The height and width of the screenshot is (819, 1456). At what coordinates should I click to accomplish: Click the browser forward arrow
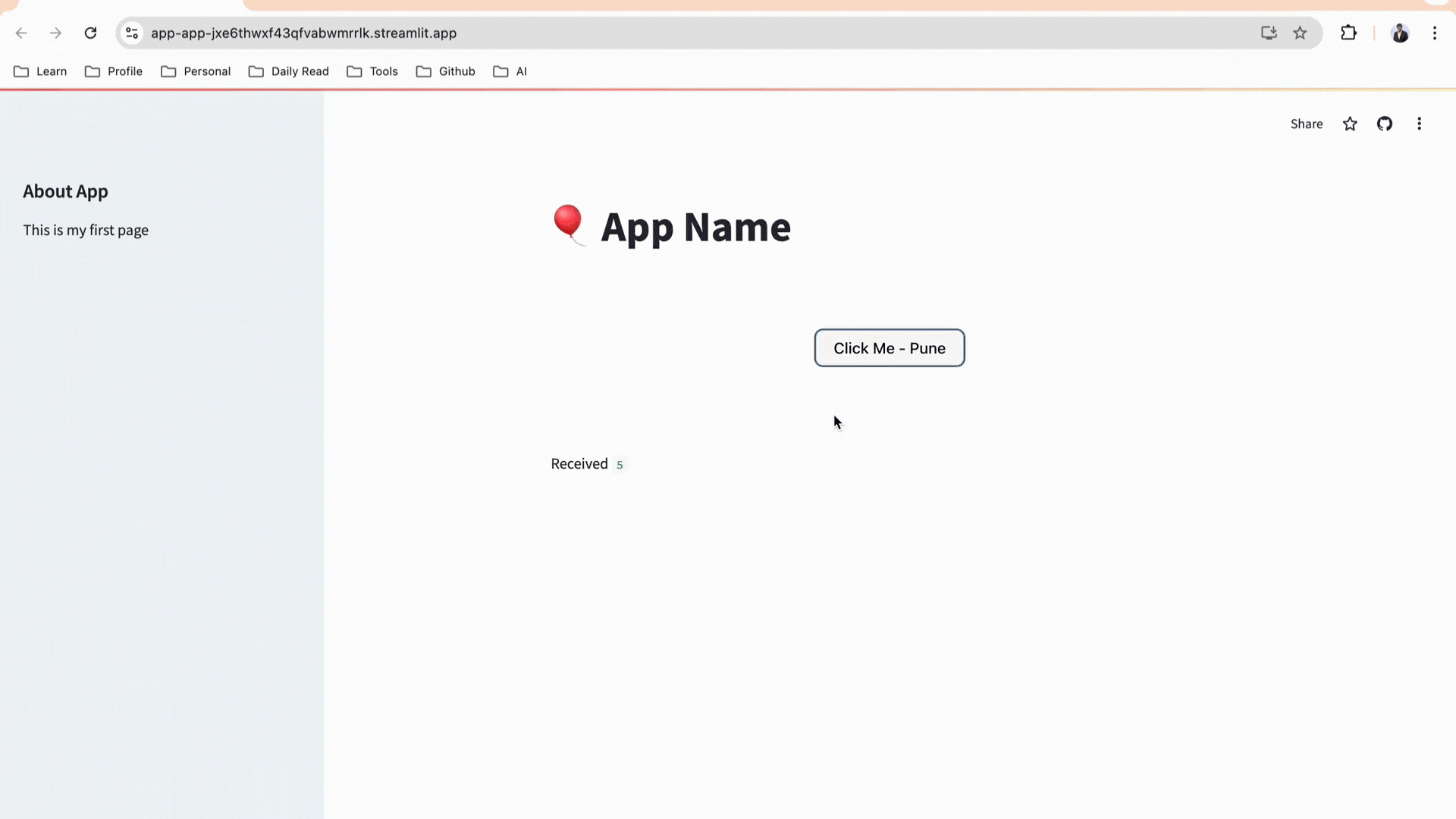[x=56, y=33]
